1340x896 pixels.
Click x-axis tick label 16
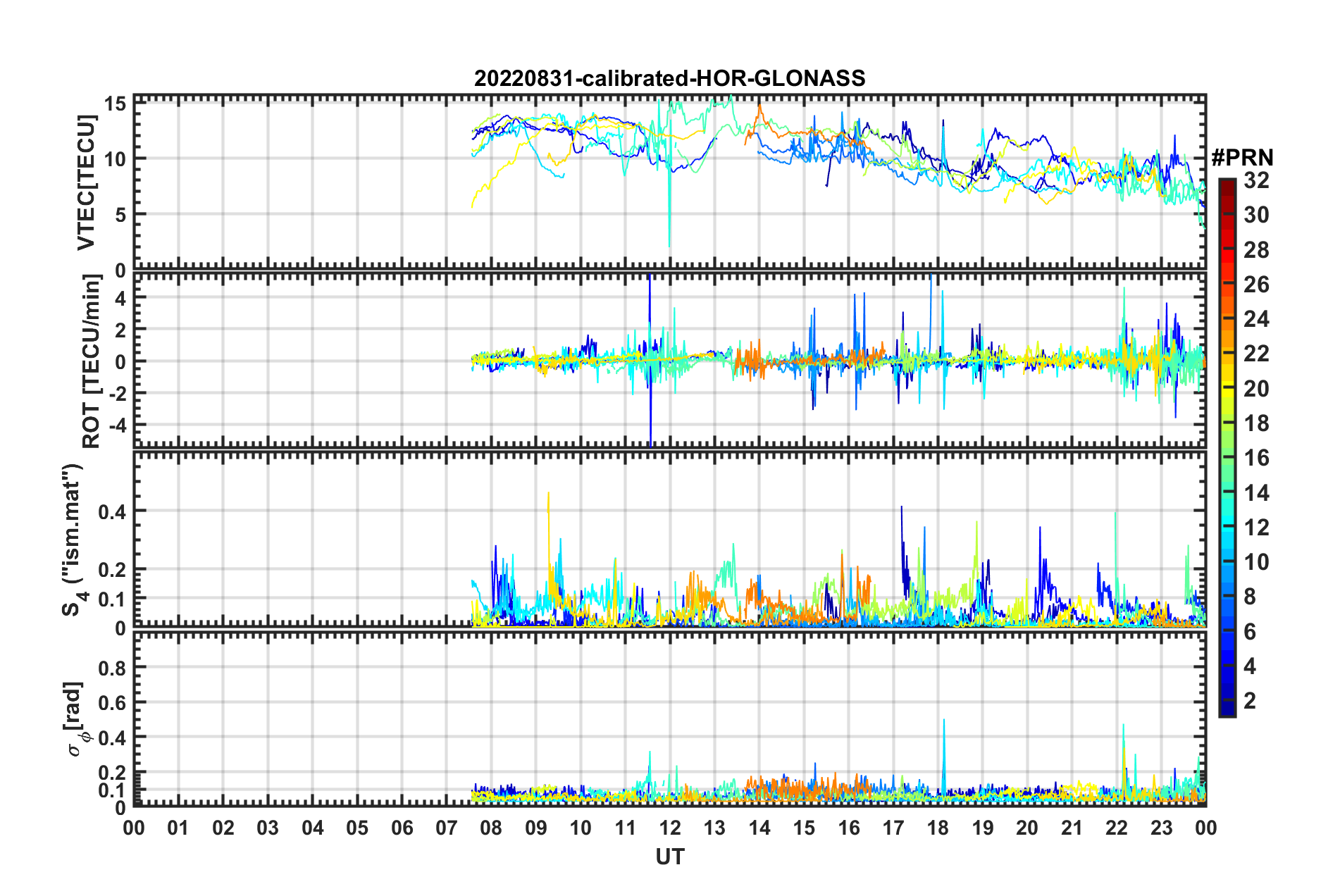849,828
